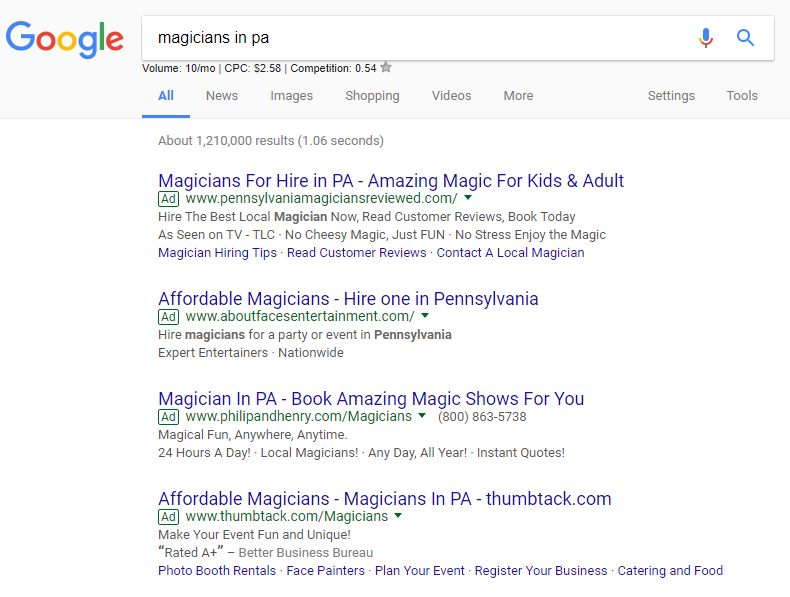Image resolution: width=790 pixels, height=597 pixels.
Task: Click the 24 Hours A Day! callout line
Action: click(361, 453)
